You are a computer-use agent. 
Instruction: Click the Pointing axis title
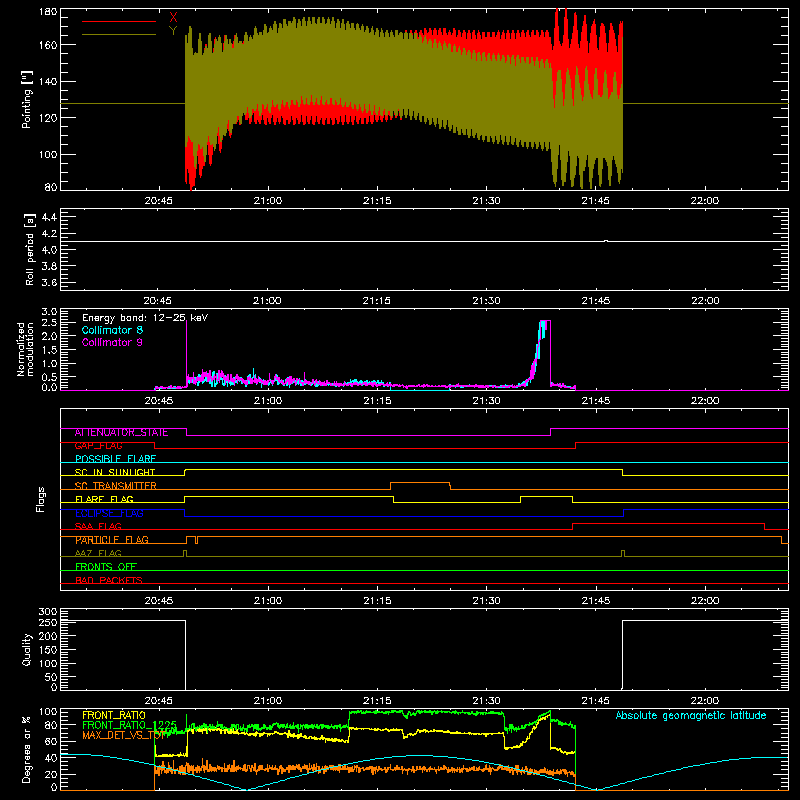coord(26,99)
